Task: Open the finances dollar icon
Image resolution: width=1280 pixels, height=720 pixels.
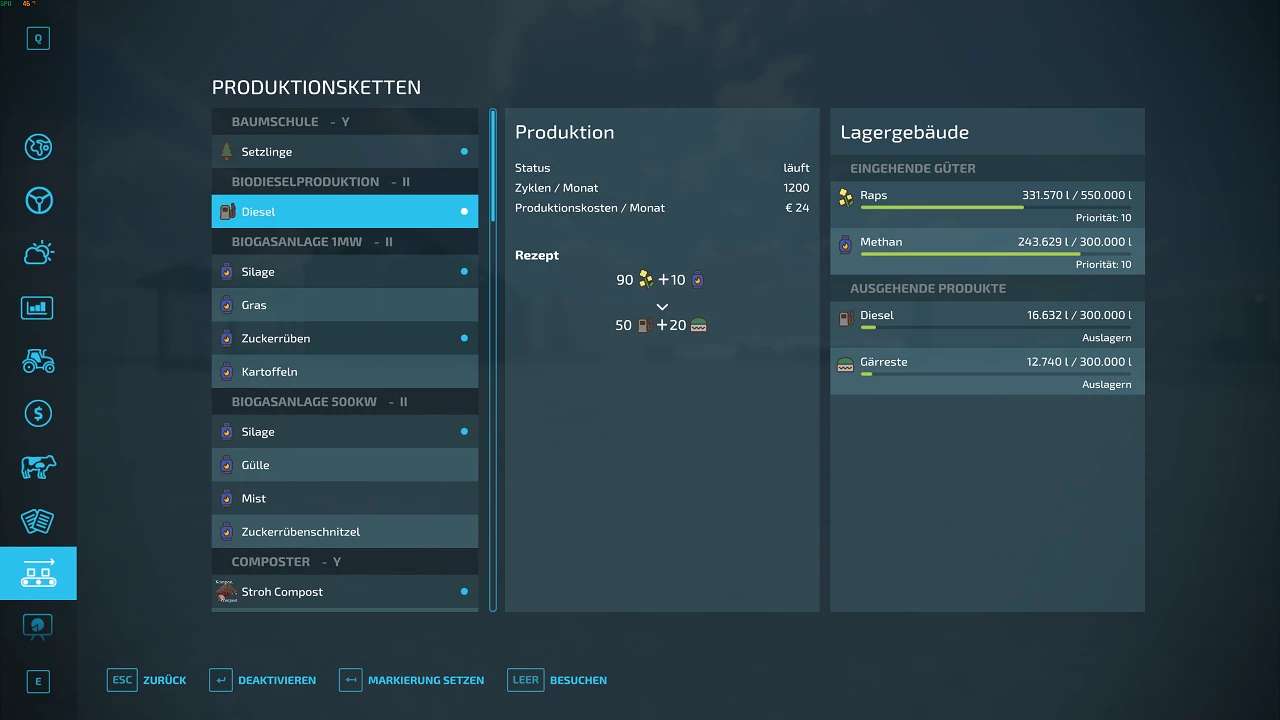Action: coord(38,413)
